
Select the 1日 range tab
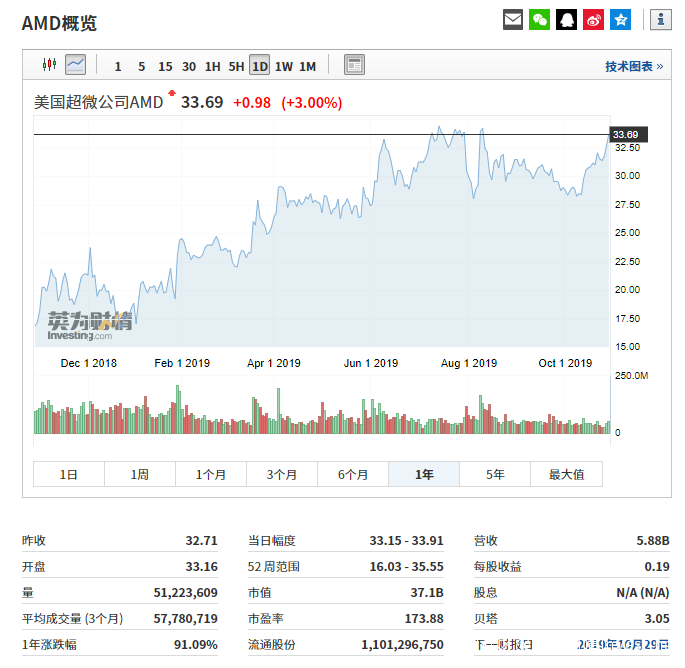coord(69,474)
